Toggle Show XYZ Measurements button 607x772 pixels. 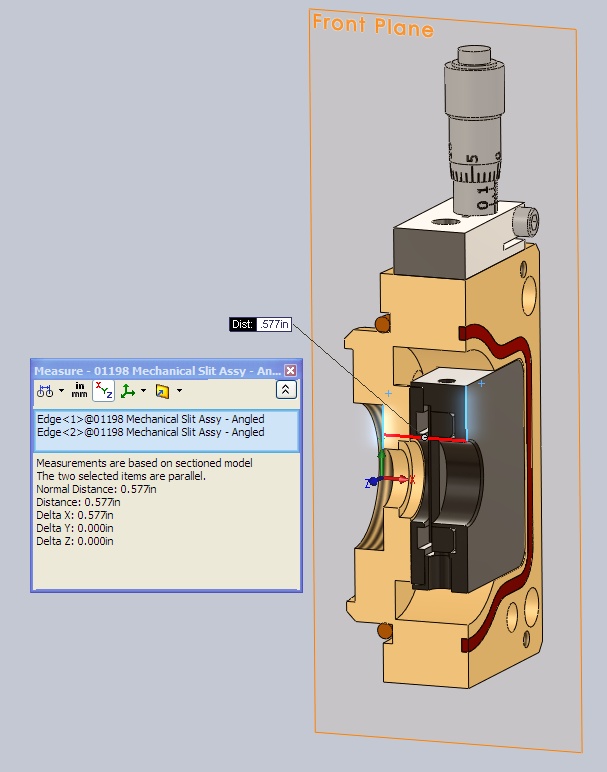tap(103, 390)
